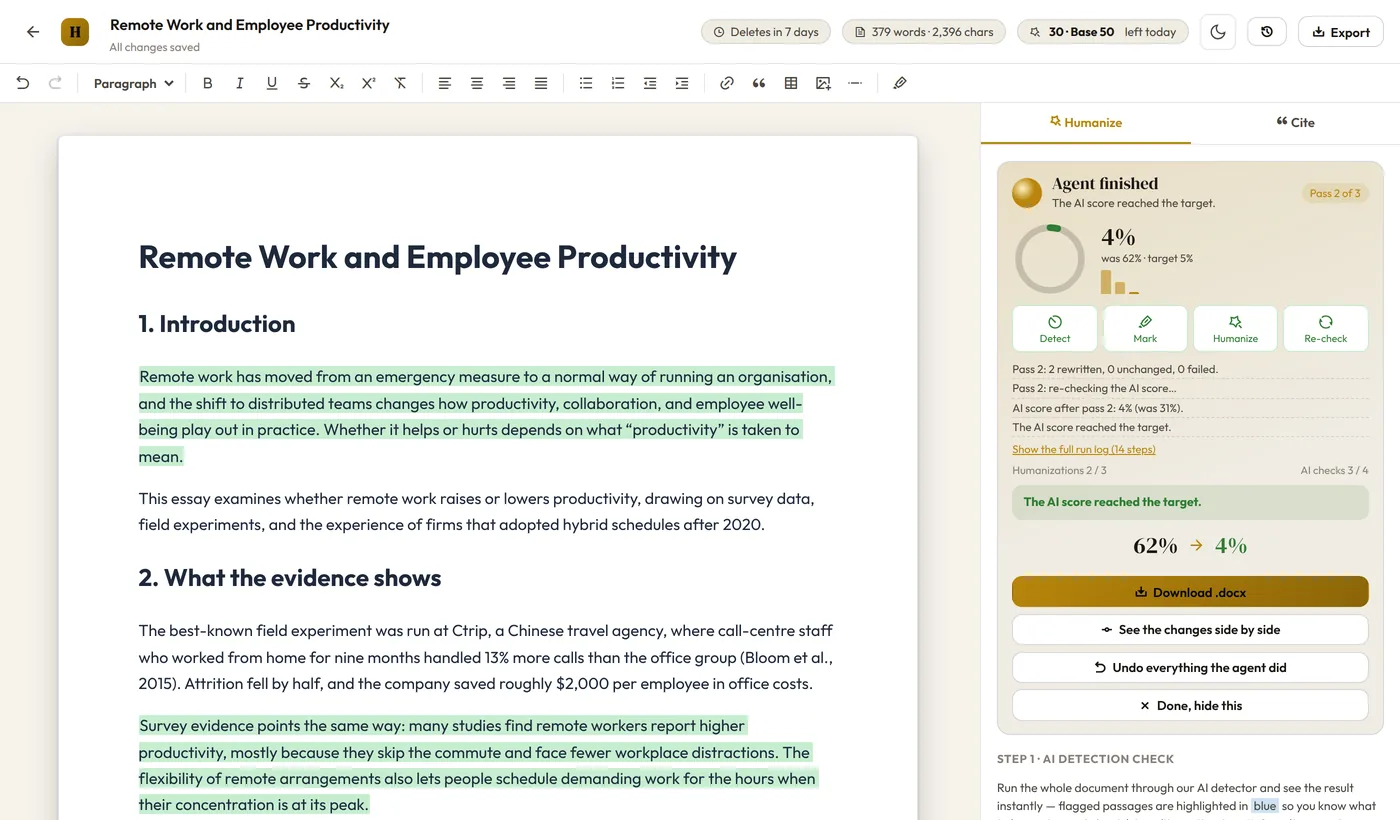
Task: Click the green AI score reached target banner
Action: point(1190,503)
